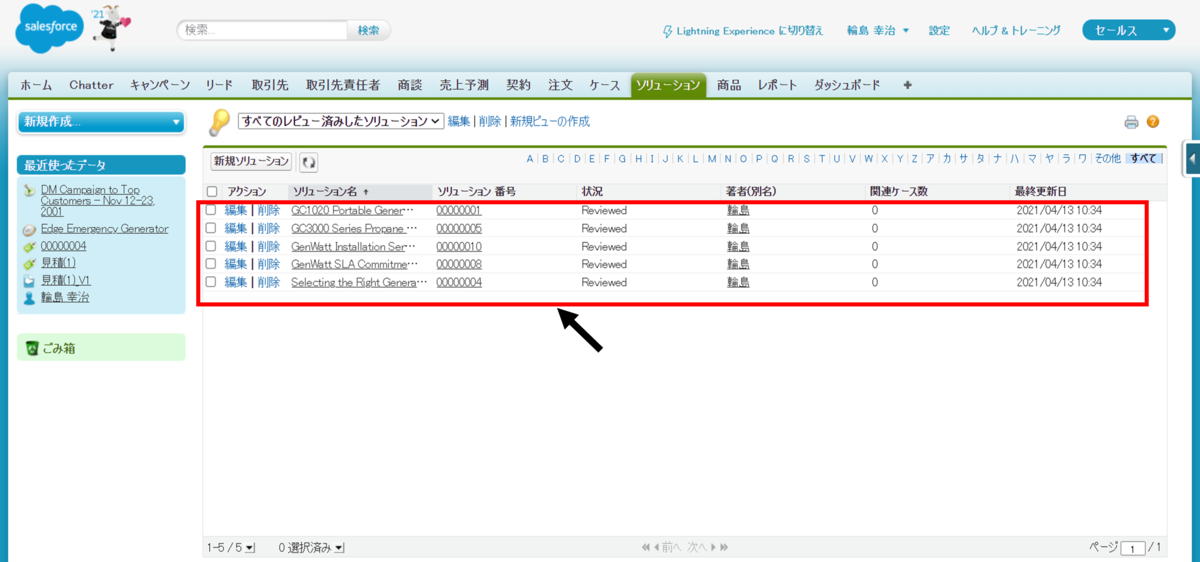1200x562 pixels.
Task: Open author 輪島 in Selecting the Right Generator row
Action: point(738,282)
